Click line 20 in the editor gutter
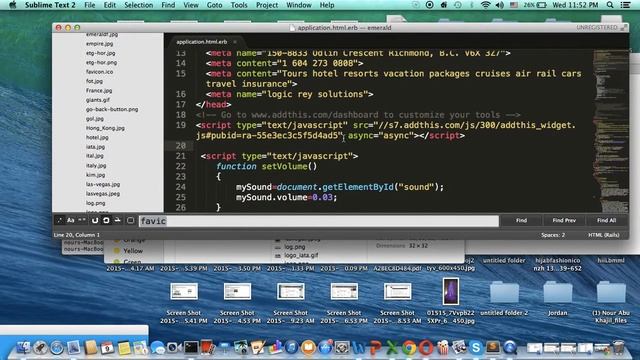 [181, 146]
